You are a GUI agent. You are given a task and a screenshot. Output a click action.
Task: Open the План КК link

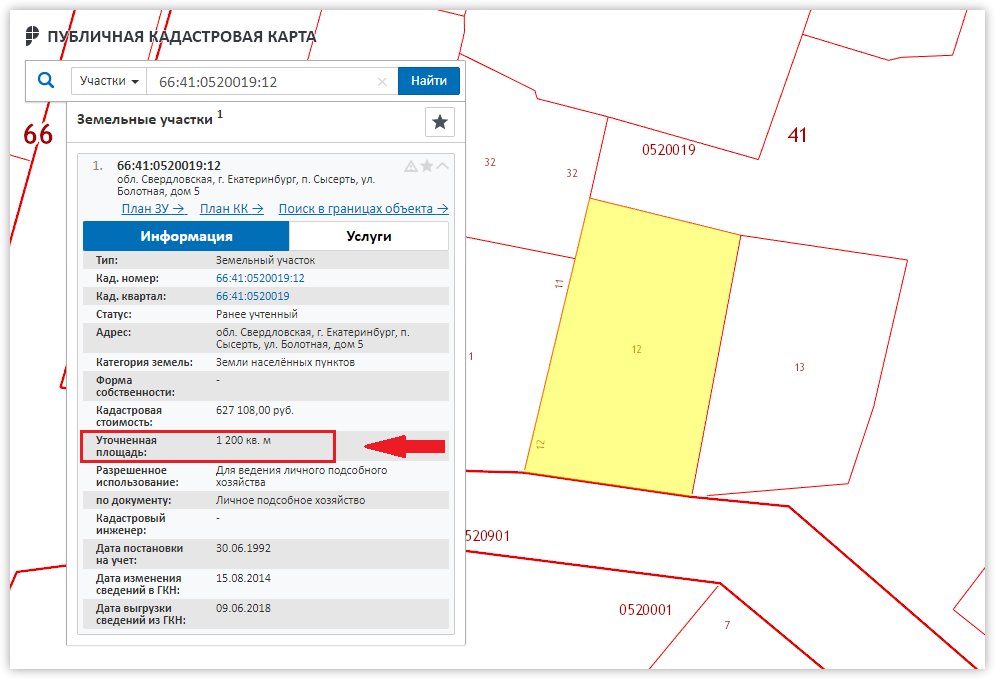pyautogui.click(x=232, y=209)
